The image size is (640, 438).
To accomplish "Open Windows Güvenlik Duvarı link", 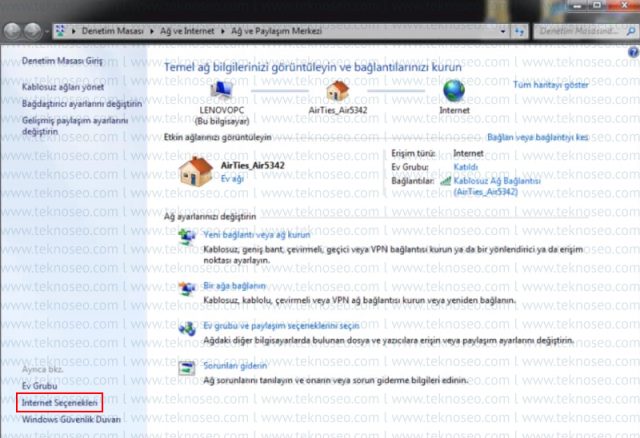I will [71, 420].
